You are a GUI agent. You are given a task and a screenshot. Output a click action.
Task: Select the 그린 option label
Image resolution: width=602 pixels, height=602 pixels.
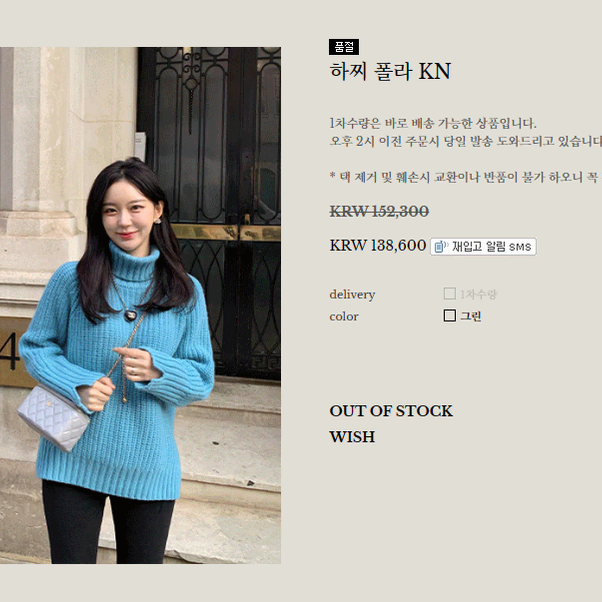click(x=471, y=316)
